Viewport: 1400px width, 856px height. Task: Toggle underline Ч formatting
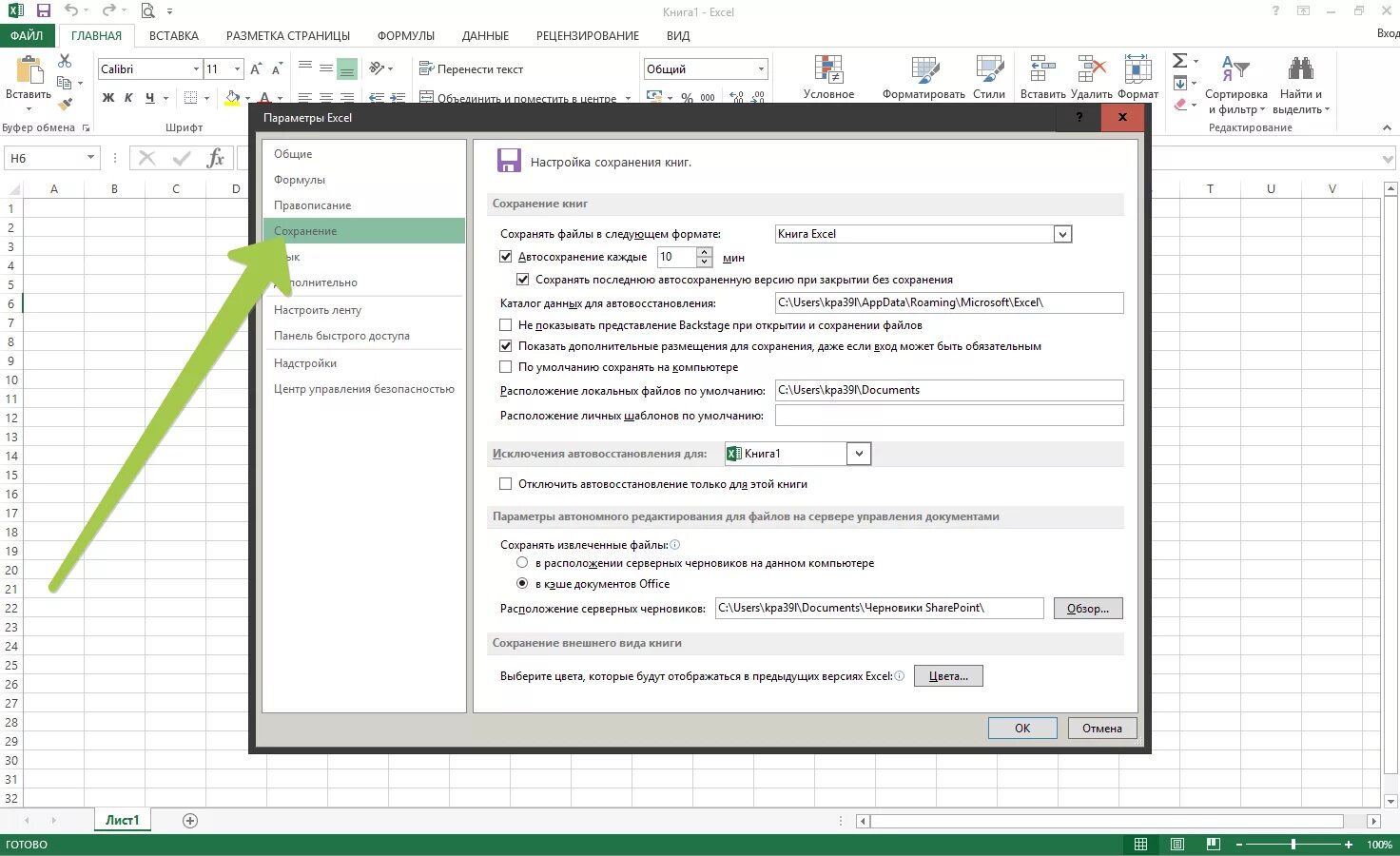[150, 98]
